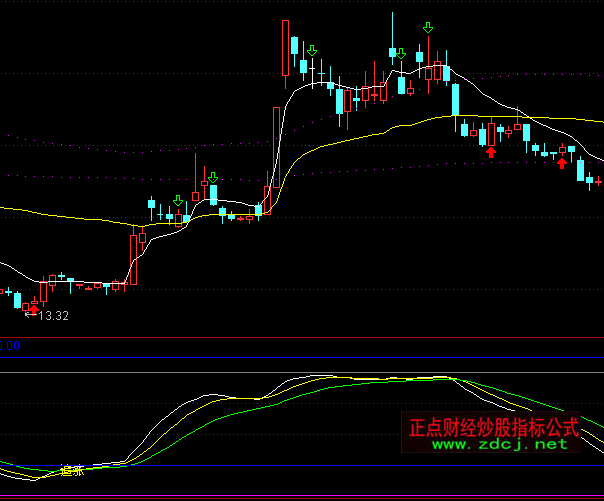Click the leftmost green down arrow signal
The width and height of the screenshot is (604, 501).
click(x=178, y=200)
